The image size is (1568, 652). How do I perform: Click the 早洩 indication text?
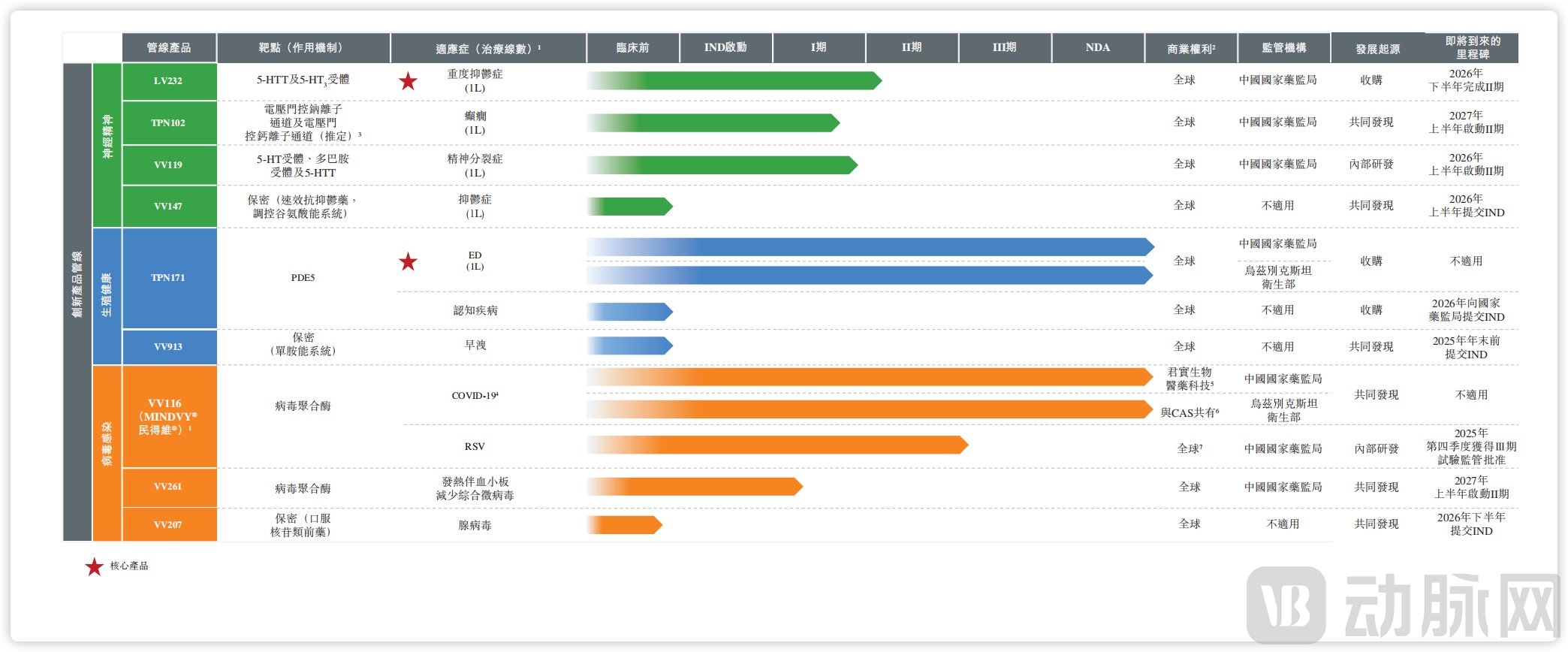475,345
